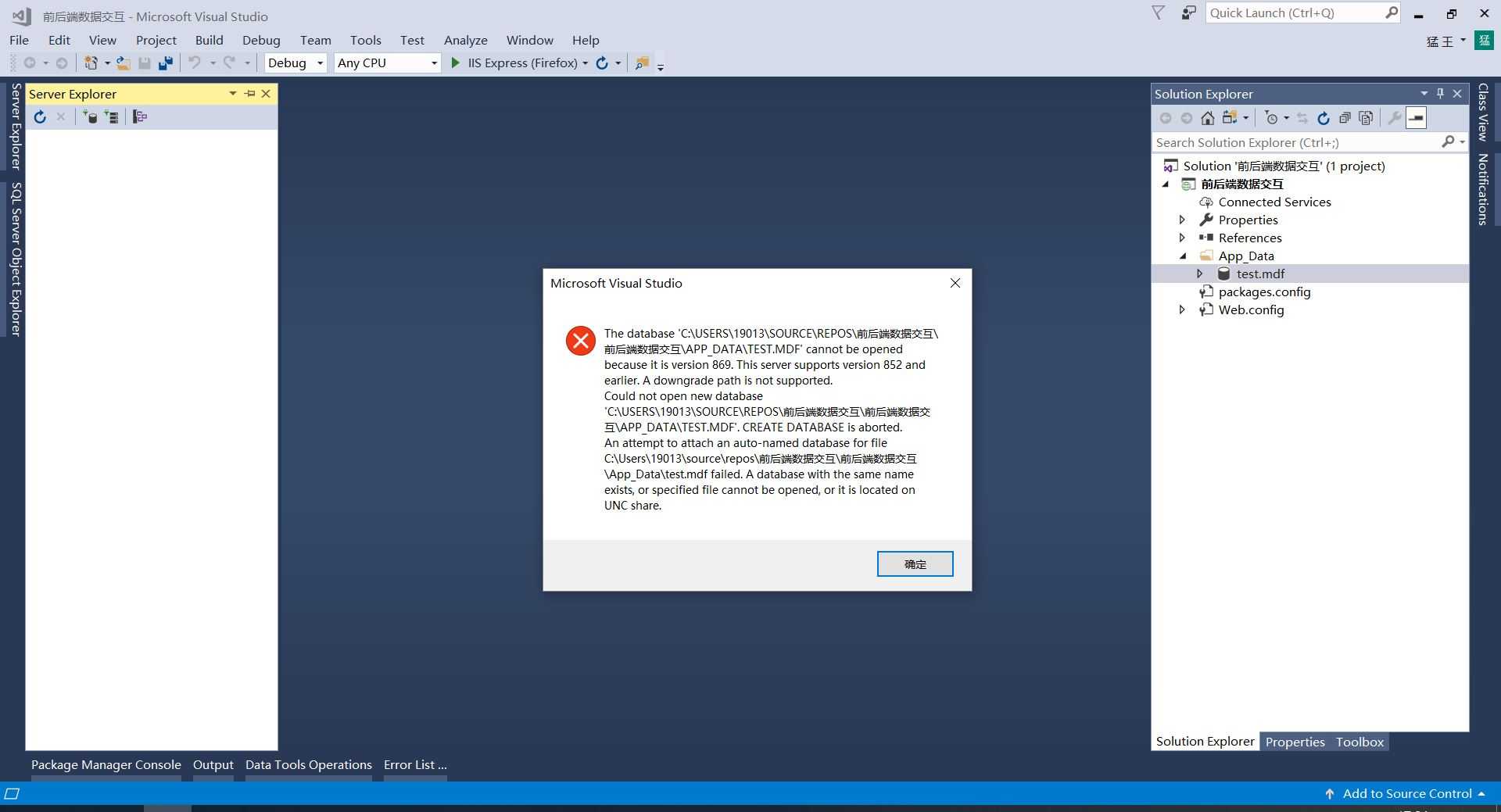Close the Server Explorer panel
Screen dimensions: 1501x812
click(x=266, y=94)
